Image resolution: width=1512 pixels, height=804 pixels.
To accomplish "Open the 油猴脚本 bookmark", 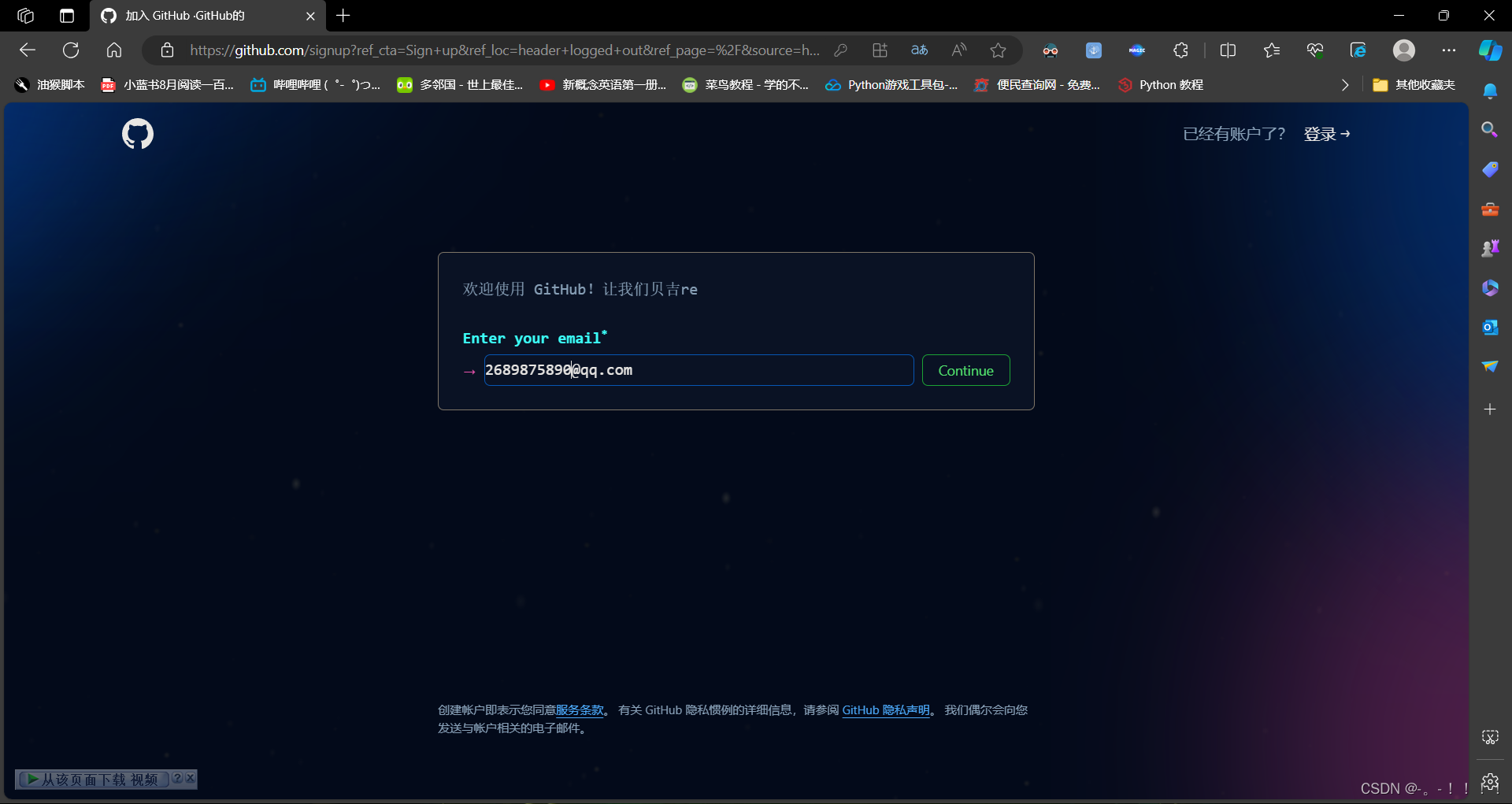I will 50,85.
